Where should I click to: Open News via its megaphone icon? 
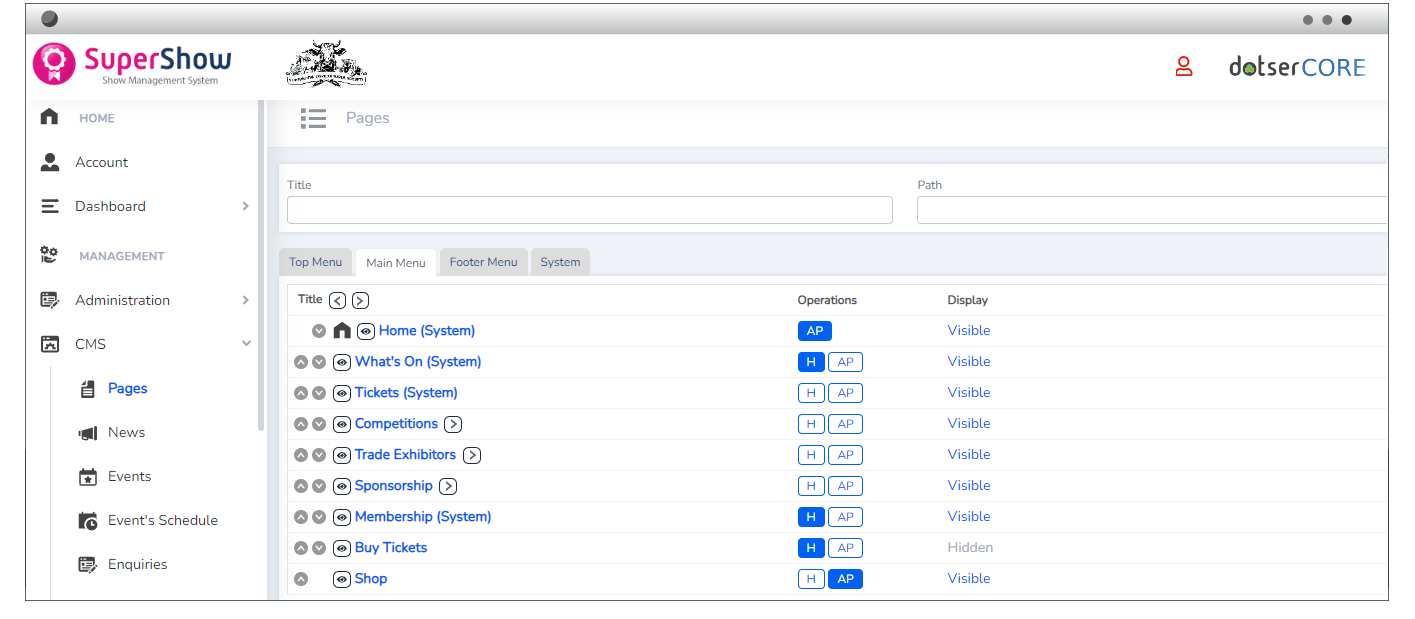click(88, 433)
